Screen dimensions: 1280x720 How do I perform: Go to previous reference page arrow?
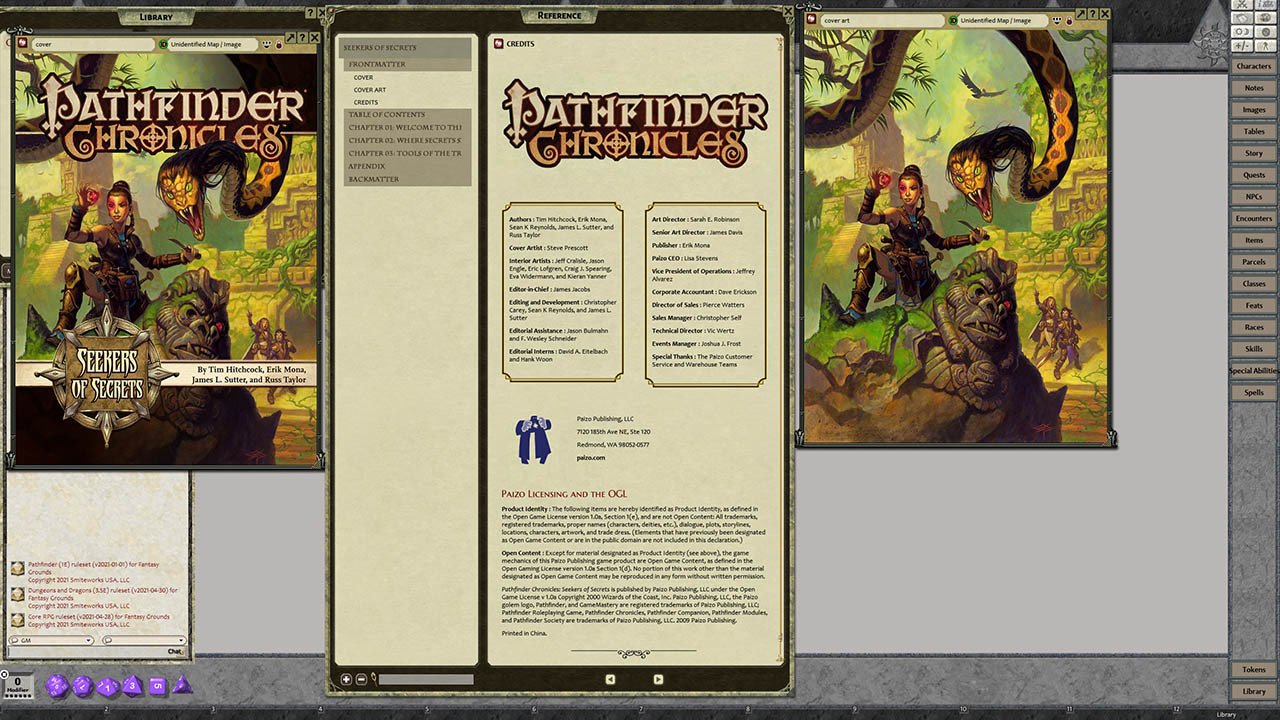[x=610, y=679]
